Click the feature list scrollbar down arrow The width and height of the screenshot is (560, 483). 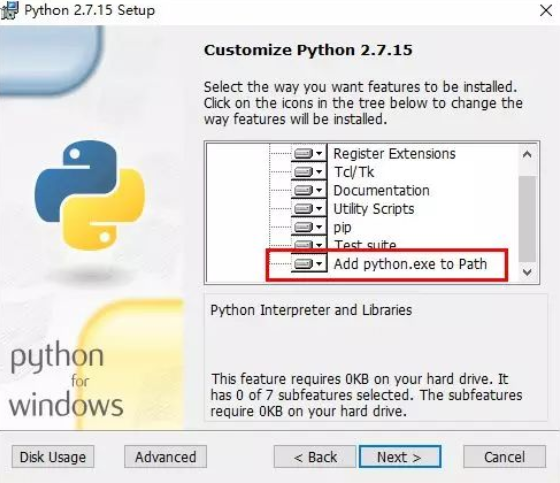(x=527, y=272)
